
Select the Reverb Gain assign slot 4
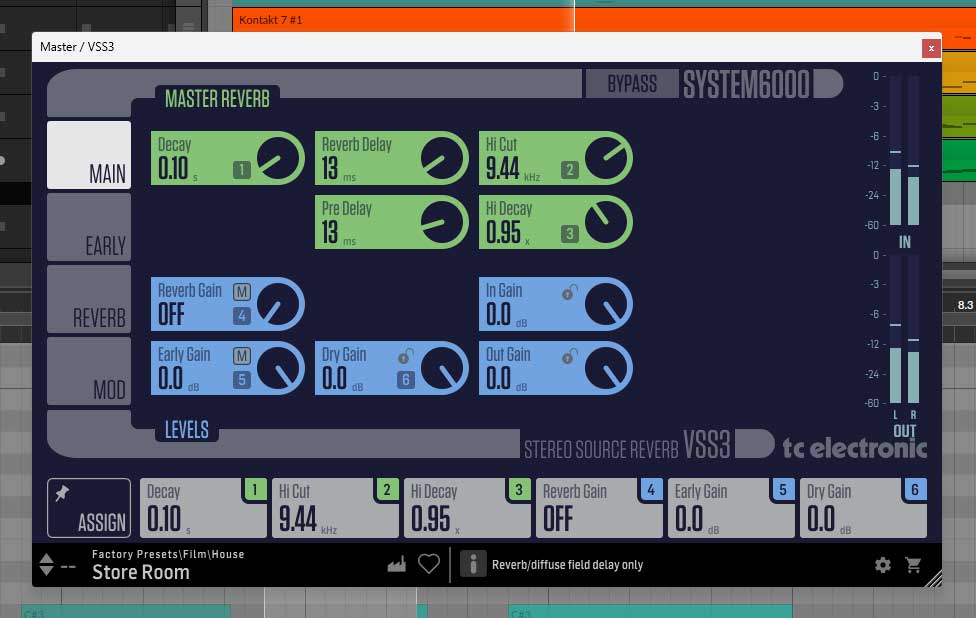[599, 508]
